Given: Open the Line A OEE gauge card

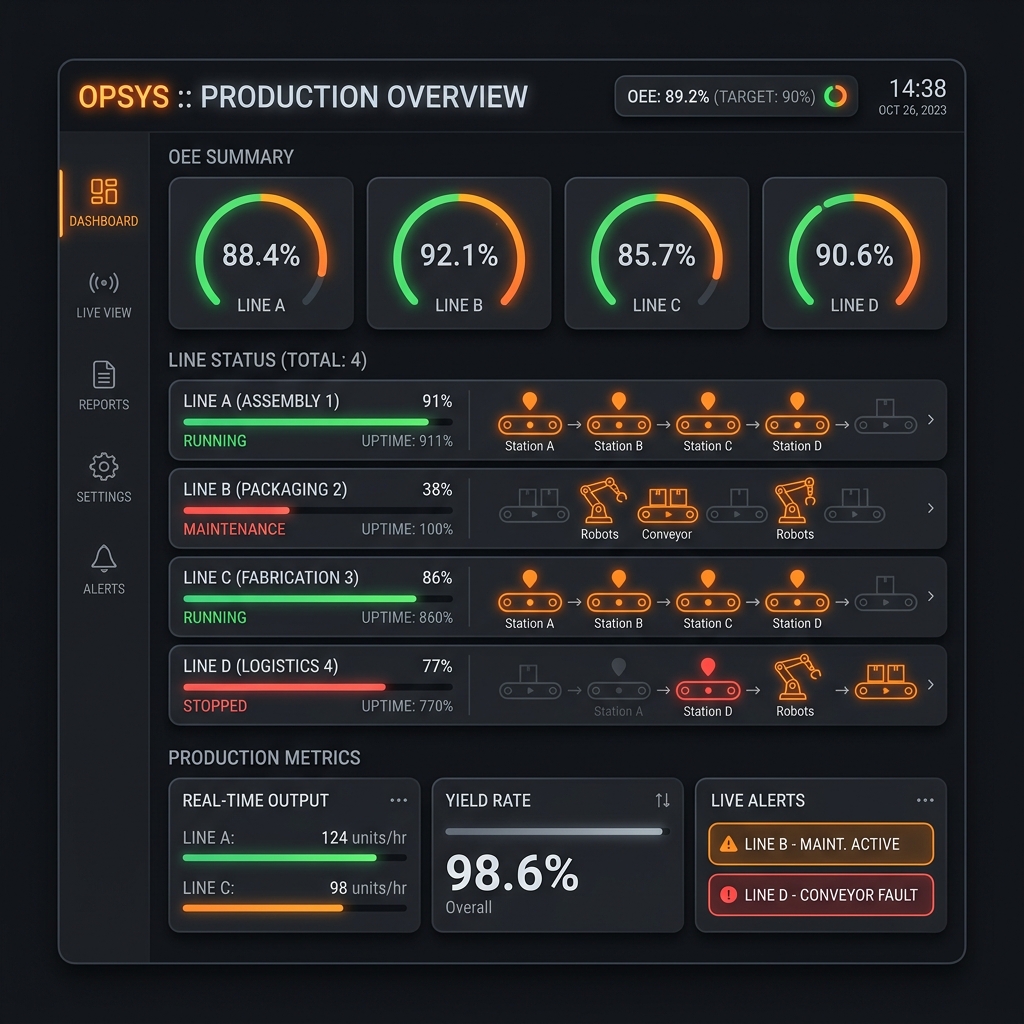Looking at the screenshot, I should [x=261, y=253].
